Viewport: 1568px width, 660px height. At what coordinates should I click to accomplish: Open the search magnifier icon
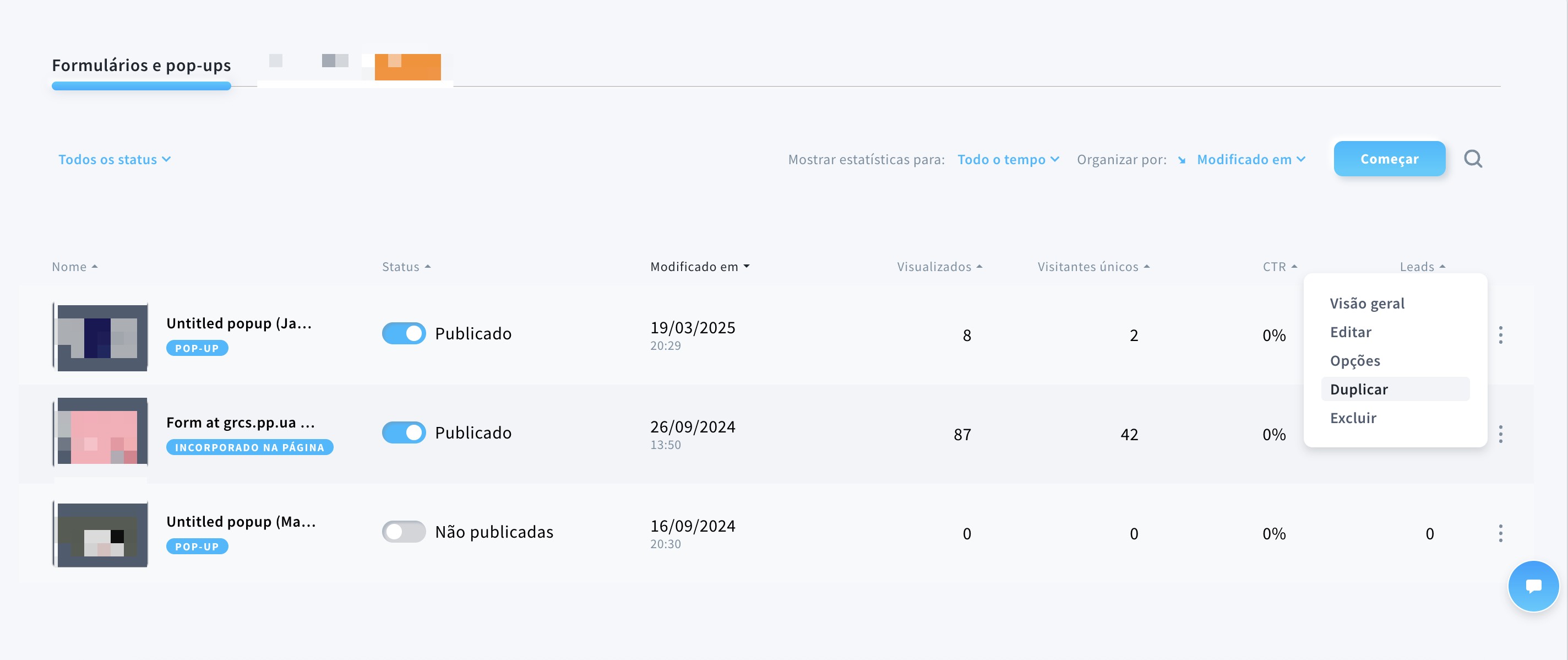tap(1473, 159)
